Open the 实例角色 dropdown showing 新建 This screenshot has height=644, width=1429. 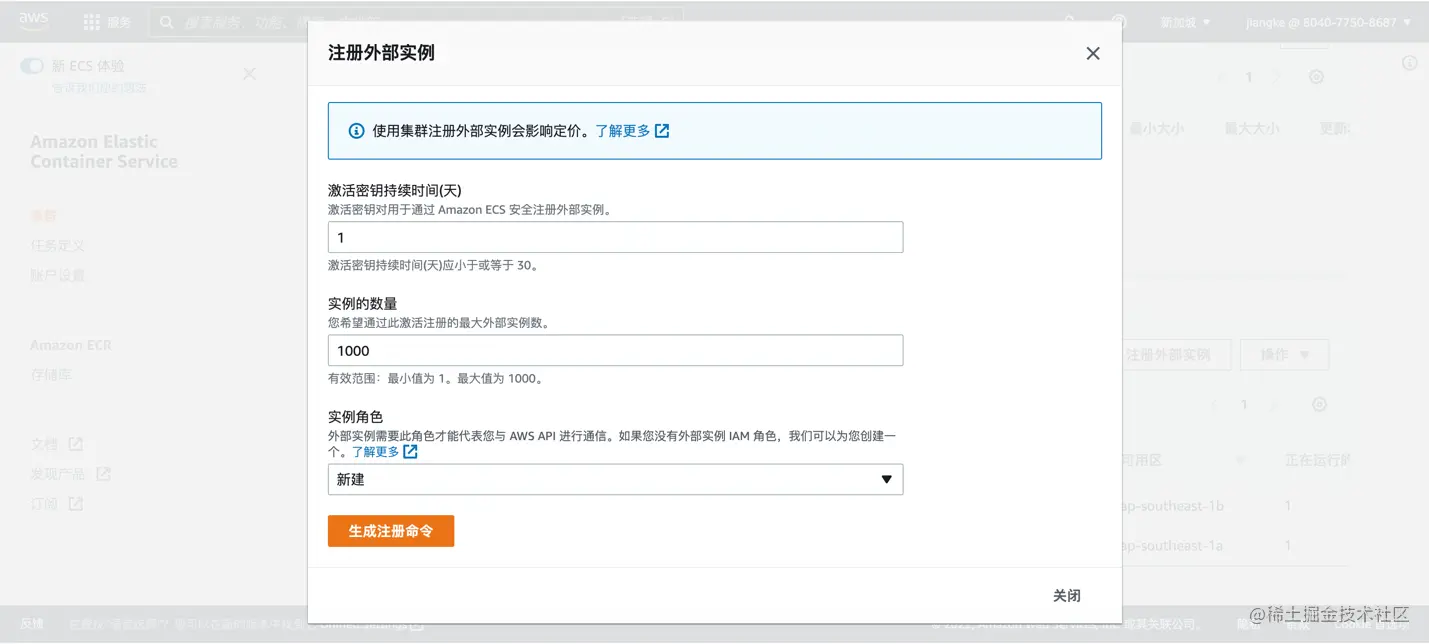point(615,479)
